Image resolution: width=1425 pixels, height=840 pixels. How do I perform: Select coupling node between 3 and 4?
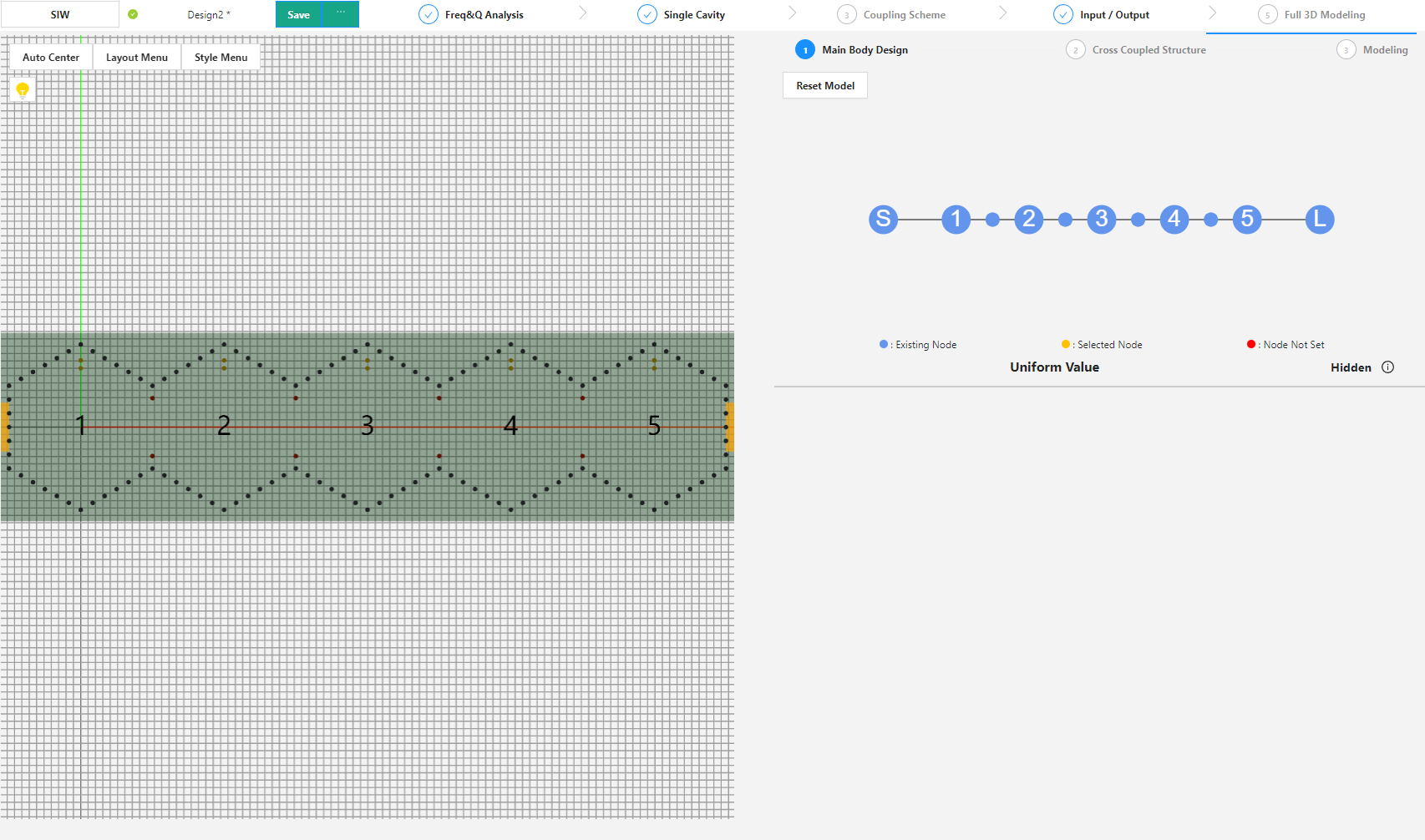[1138, 220]
